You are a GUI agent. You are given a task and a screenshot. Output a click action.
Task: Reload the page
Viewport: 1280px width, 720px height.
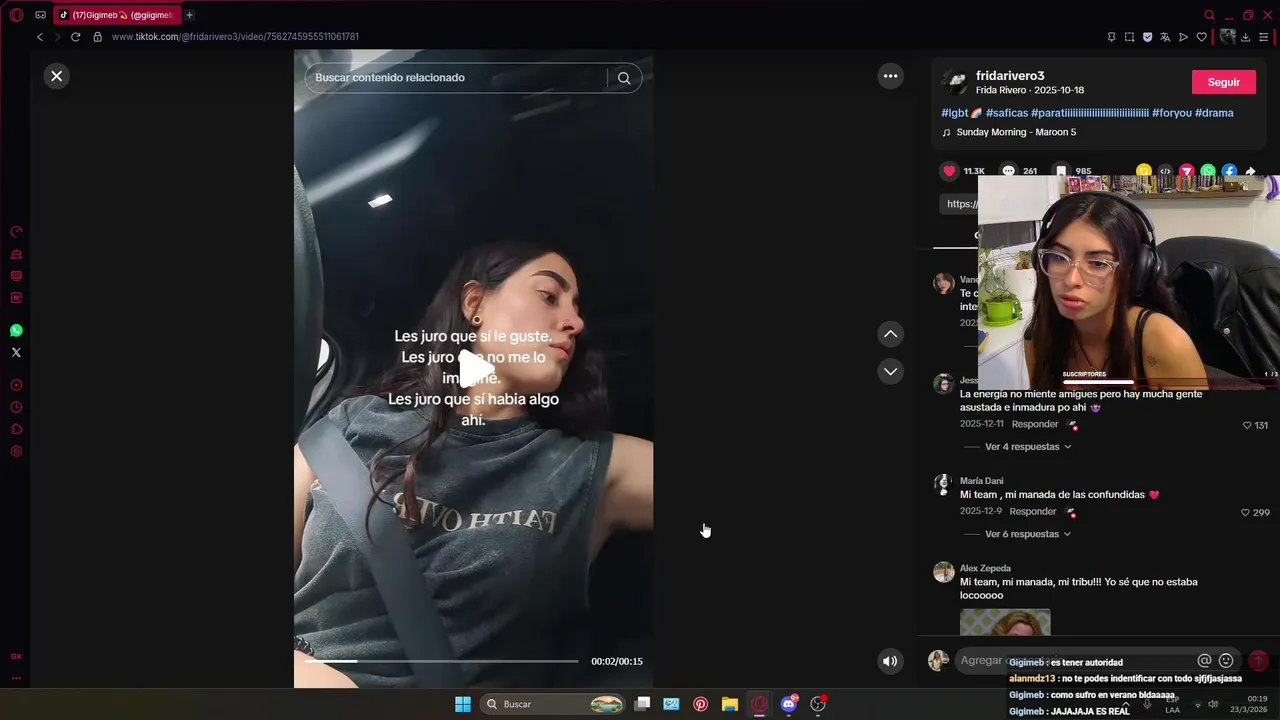pyautogui.click(x=75, y=37)
